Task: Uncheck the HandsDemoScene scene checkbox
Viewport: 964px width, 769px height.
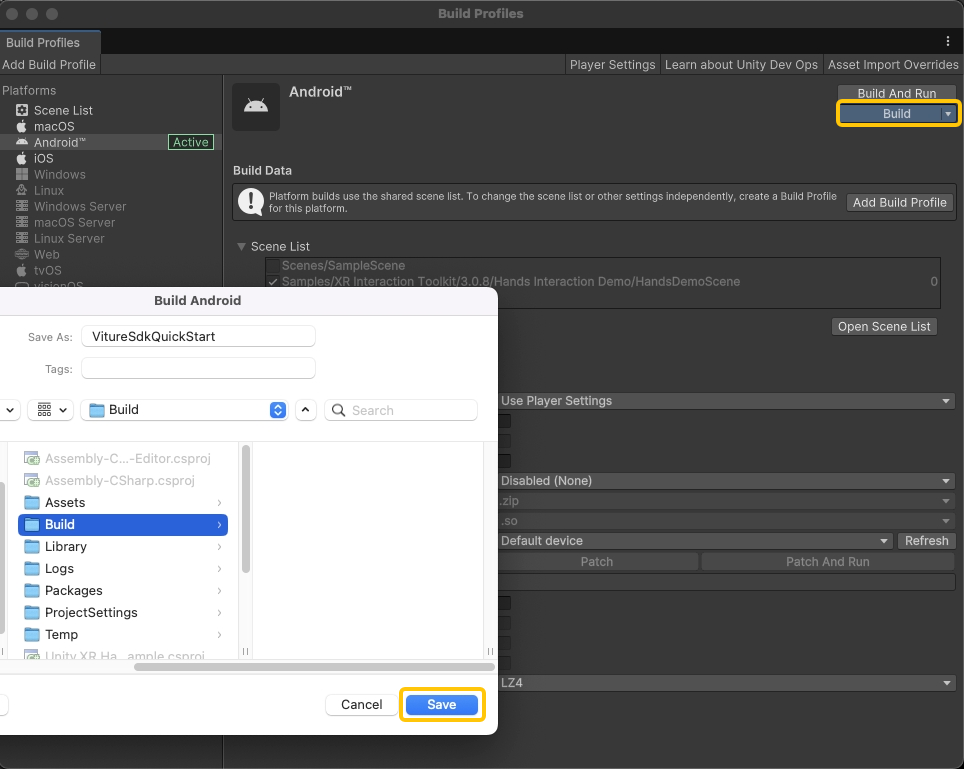Action: point(272,282)
